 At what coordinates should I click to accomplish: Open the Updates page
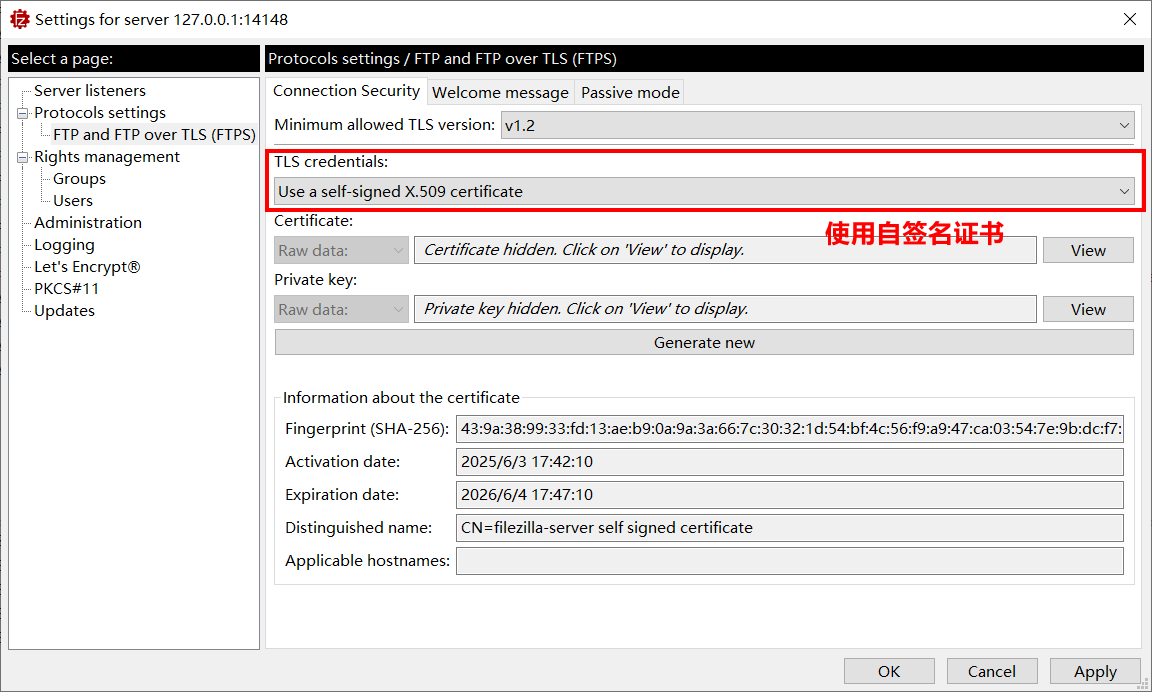[65, 311]
